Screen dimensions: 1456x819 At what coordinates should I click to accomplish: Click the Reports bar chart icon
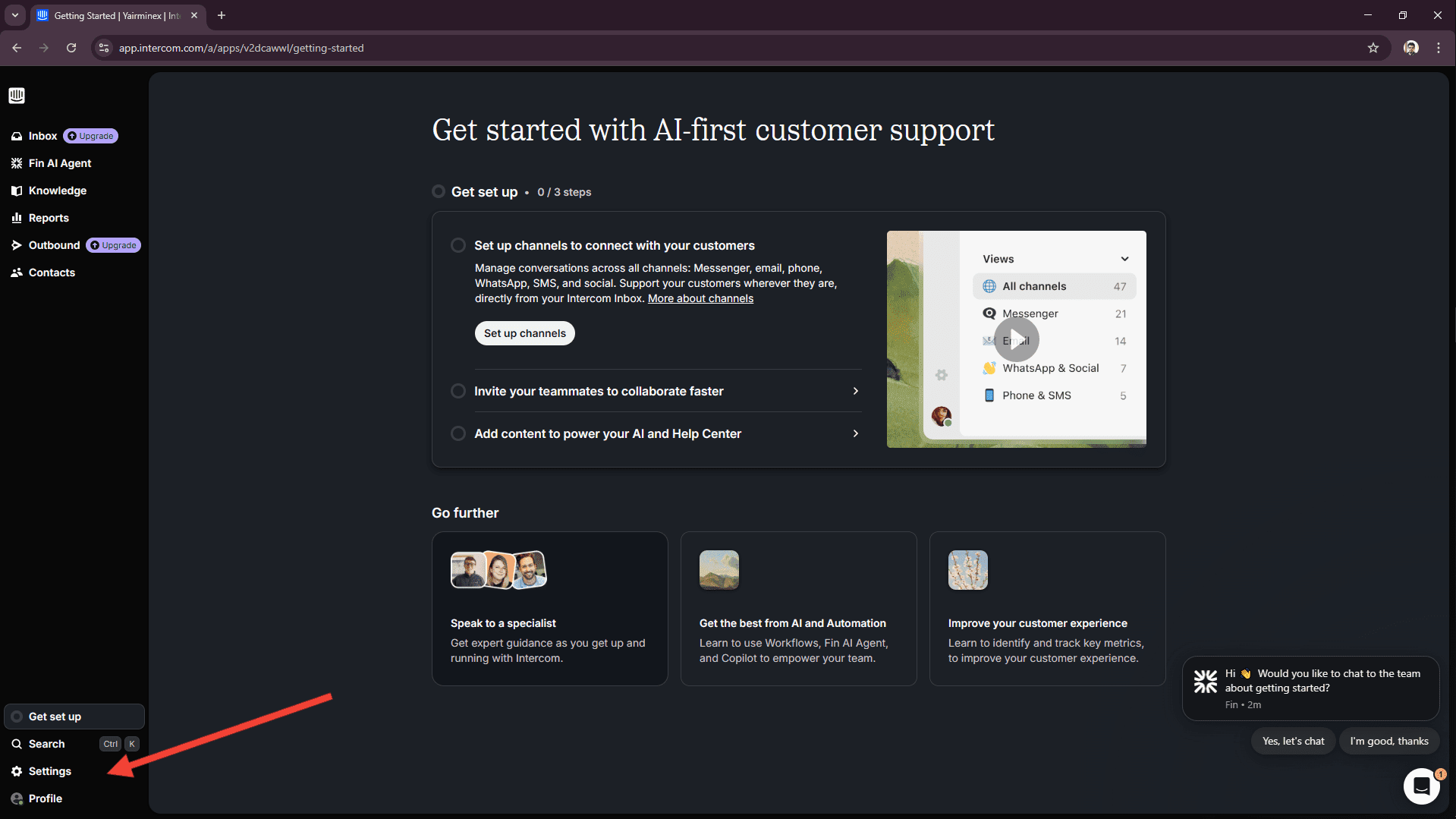click(x=17, y=218)
